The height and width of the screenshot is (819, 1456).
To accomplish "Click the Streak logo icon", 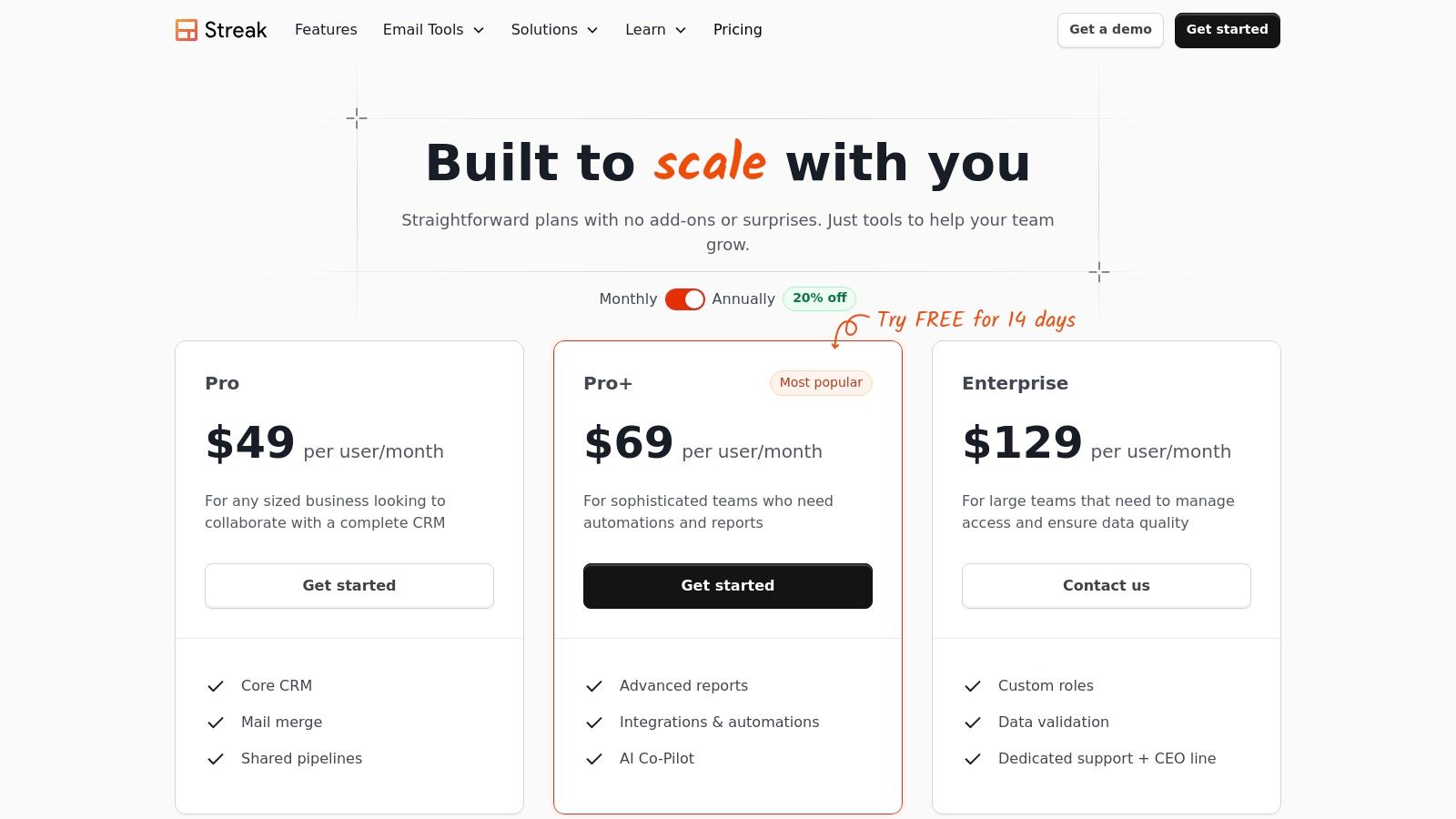I will coord(187,30).
